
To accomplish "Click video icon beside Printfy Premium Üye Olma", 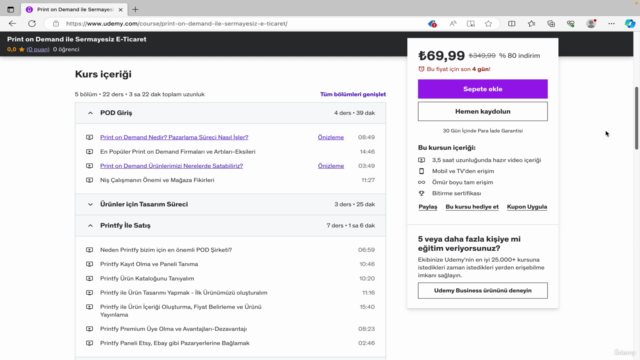I will click(x=89, y=329).
